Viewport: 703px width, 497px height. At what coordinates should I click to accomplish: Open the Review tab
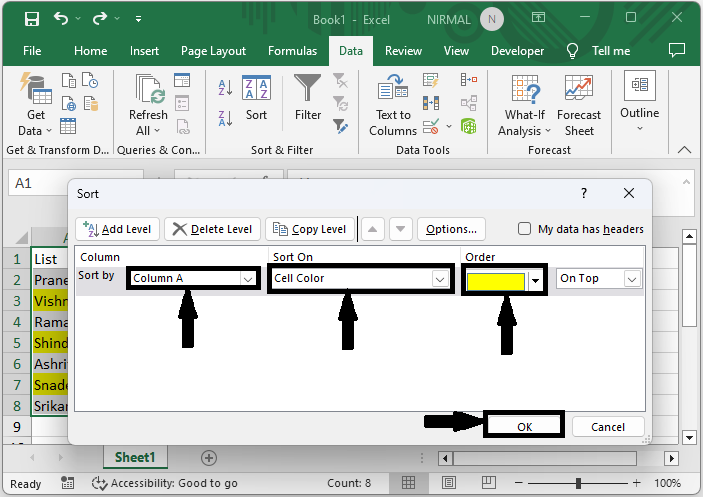(x=403, y=51)
